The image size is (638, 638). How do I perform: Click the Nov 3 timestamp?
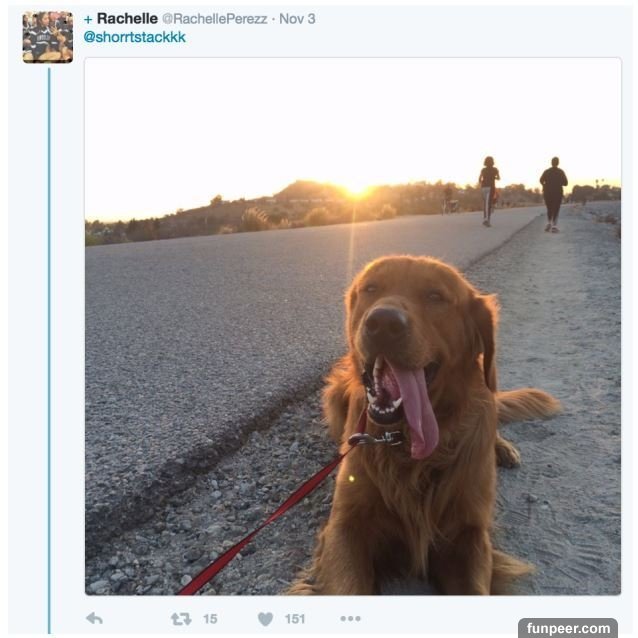click(297, 19)
